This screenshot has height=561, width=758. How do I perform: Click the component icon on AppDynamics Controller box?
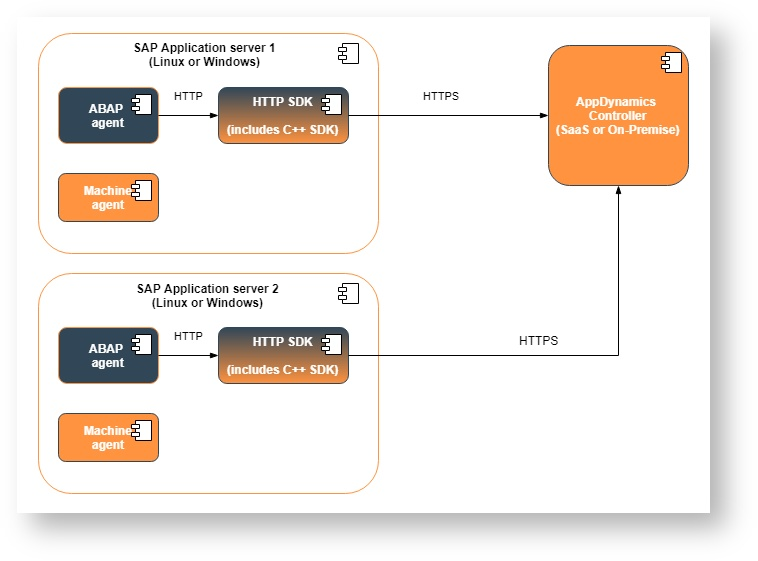coord(671,62)
